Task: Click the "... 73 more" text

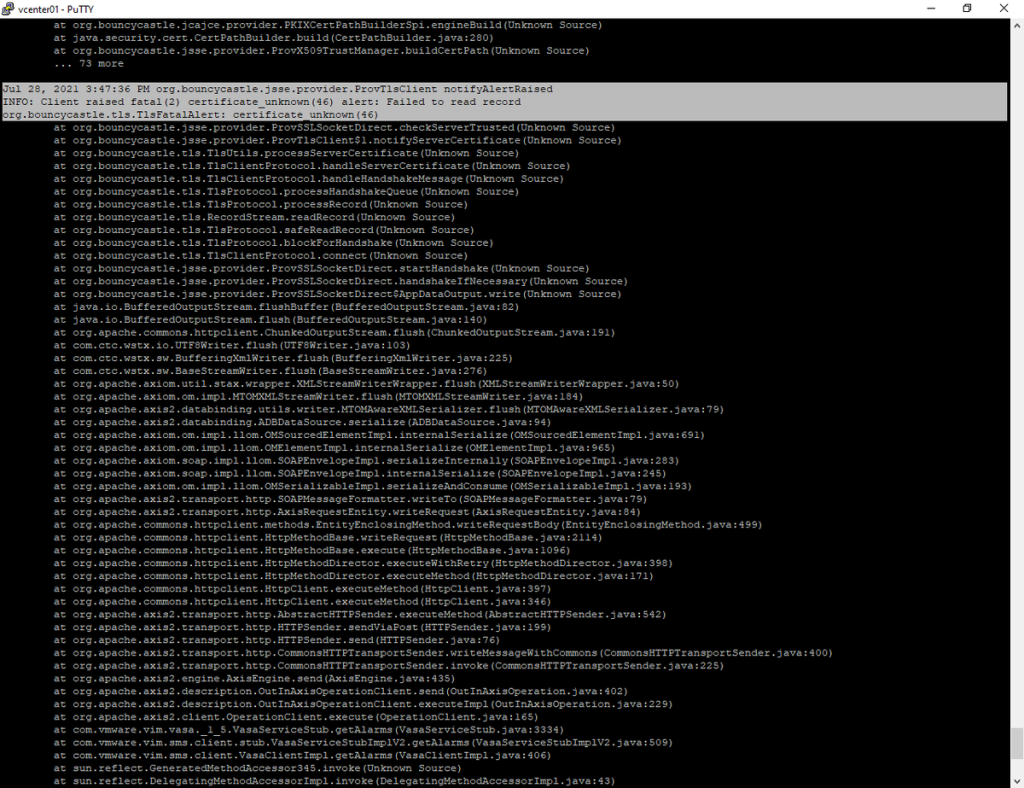Action: pyautogui.click(x=89, y=64)
